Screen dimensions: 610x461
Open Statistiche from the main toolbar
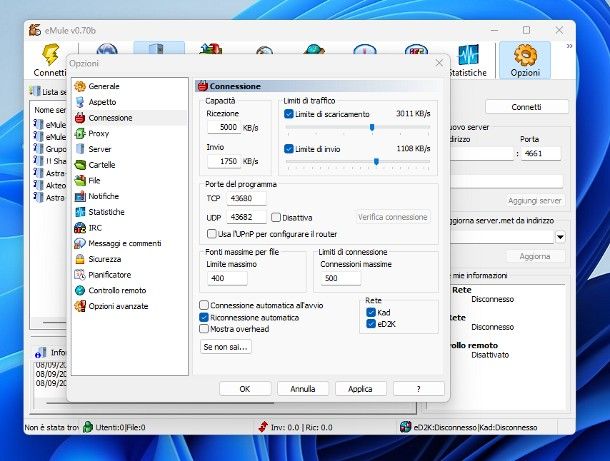(x=468, y=60)
